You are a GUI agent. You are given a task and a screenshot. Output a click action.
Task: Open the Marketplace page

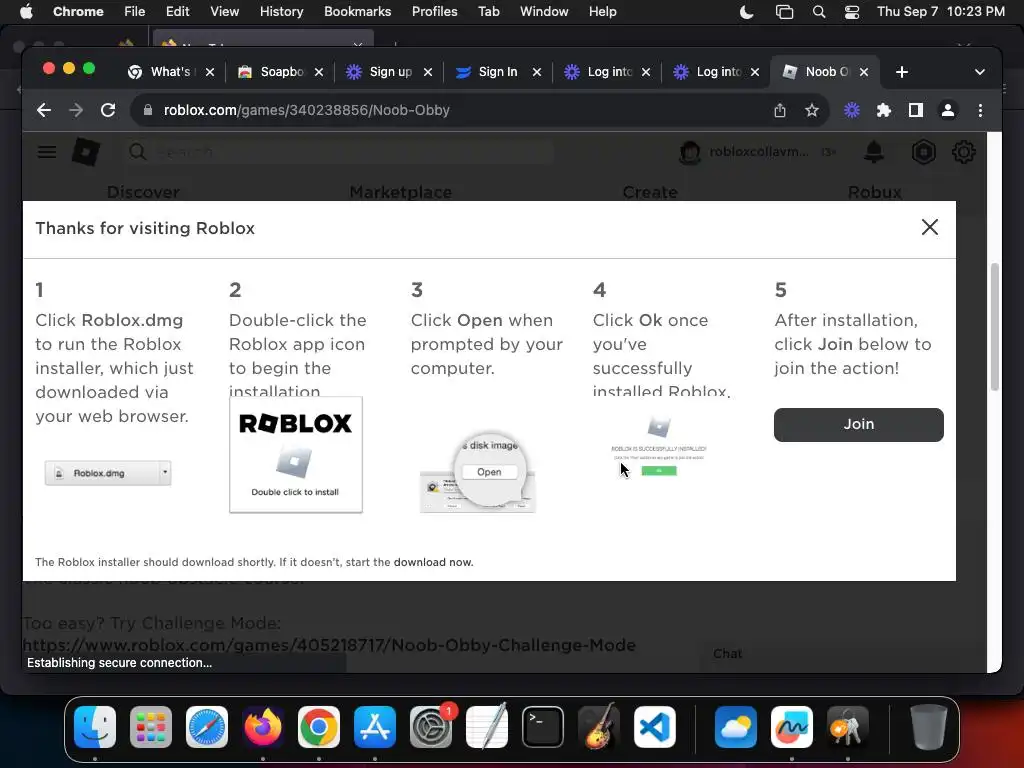pyautogui.click(x=400, y=192)
